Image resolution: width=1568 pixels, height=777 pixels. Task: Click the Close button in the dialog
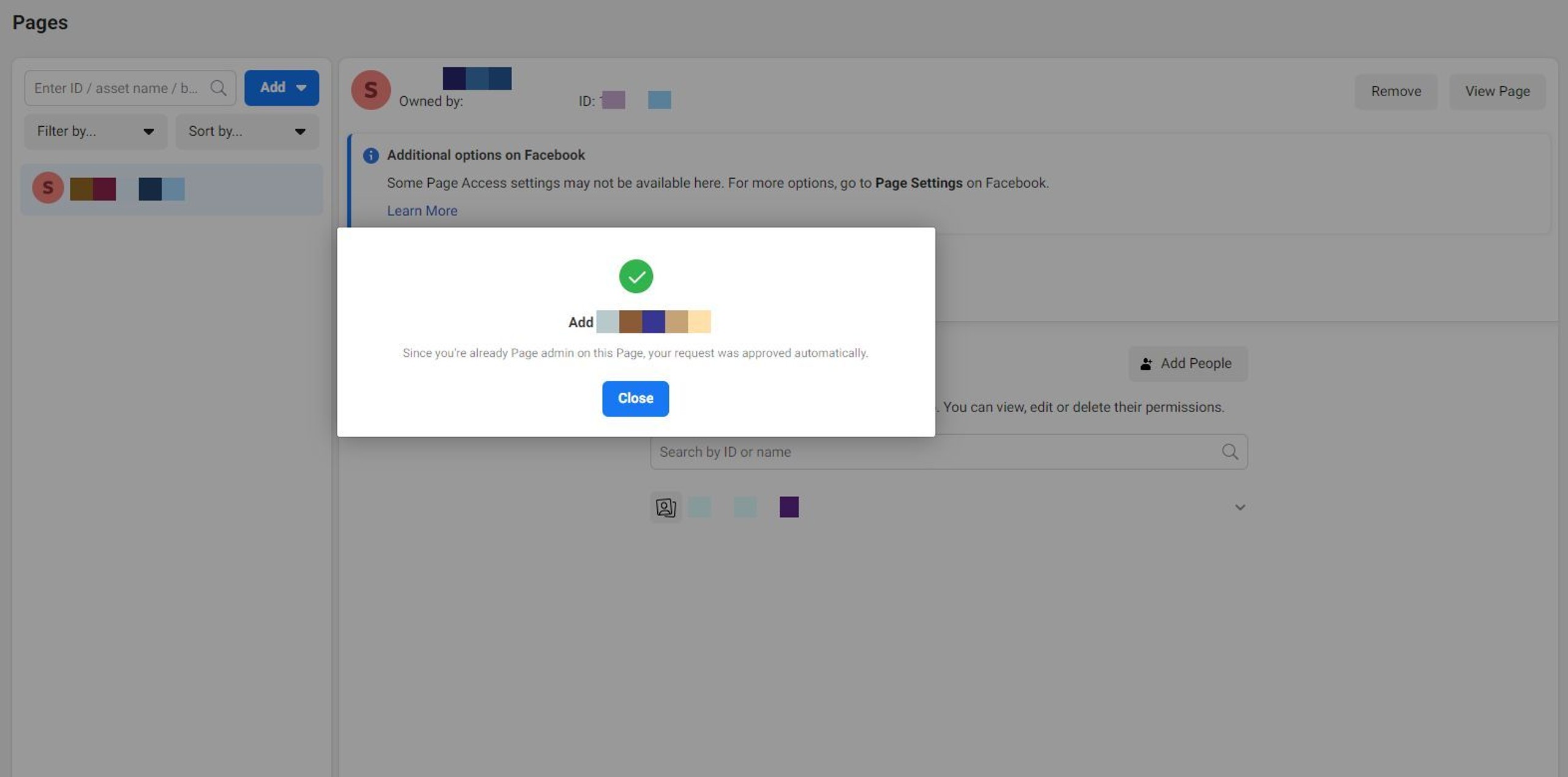point(635,399)
